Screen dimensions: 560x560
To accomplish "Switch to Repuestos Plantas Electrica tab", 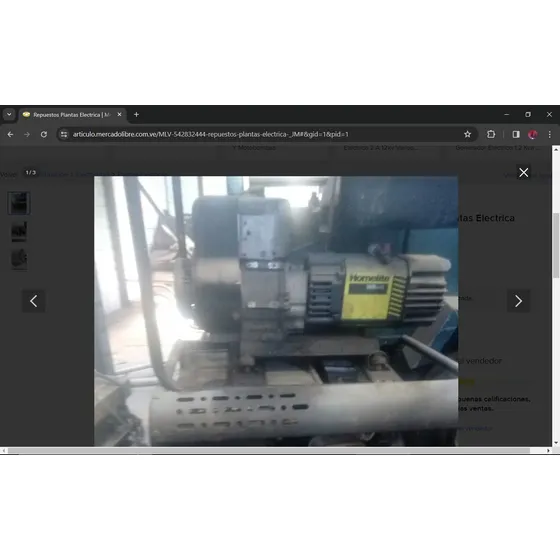I will pos(72,115).
